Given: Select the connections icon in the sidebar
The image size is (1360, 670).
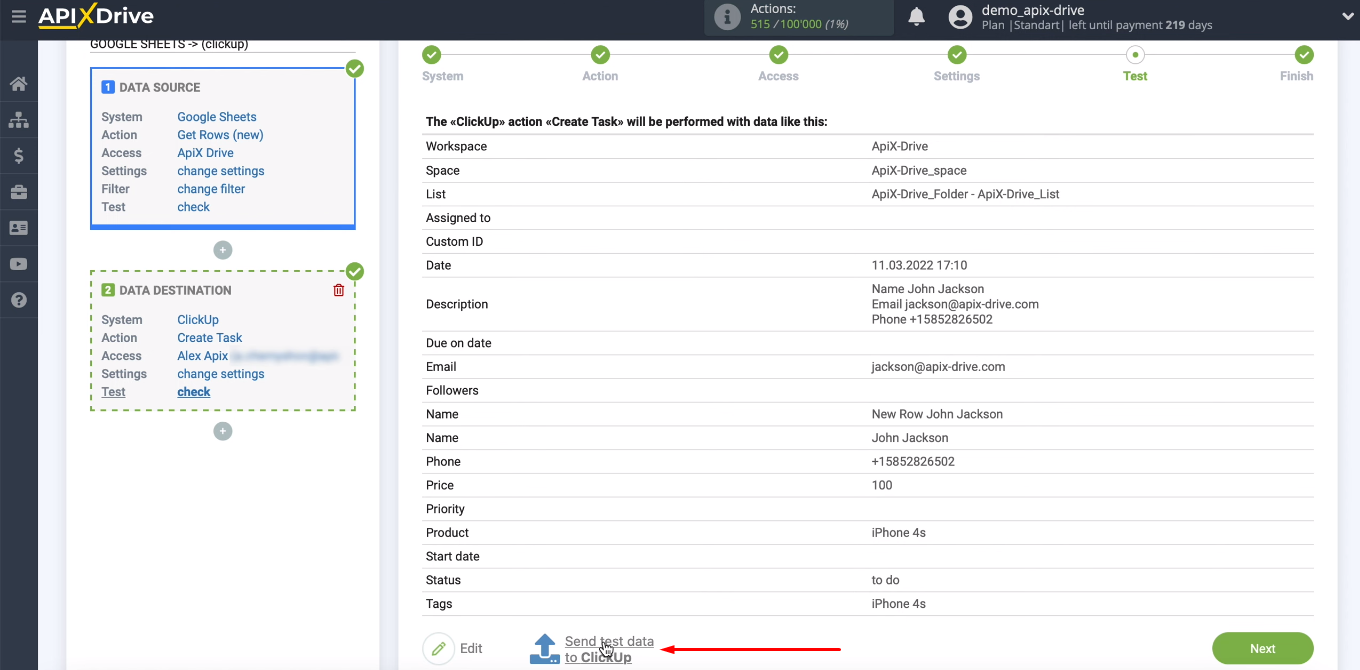Looking at the screenshot, I should (20, 119).
